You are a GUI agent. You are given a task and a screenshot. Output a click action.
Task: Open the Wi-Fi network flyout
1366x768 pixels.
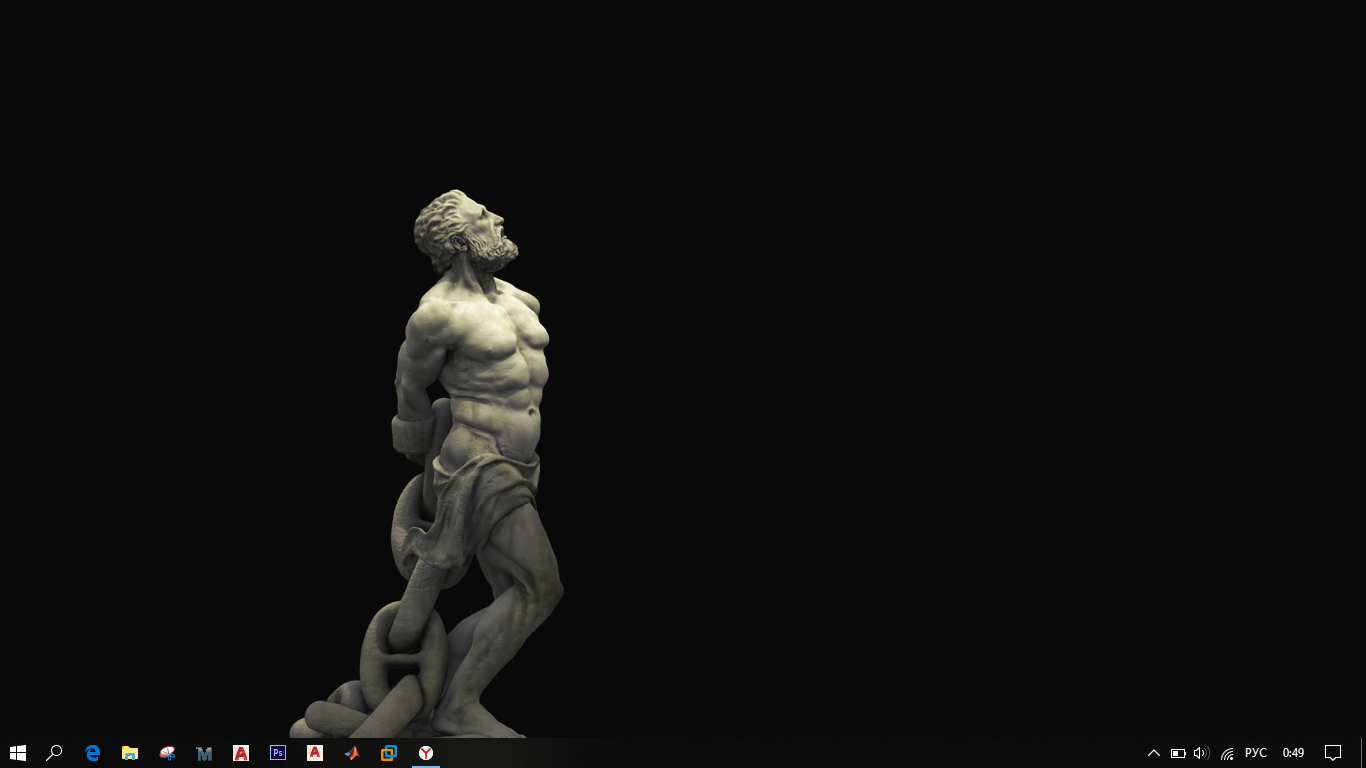tap(1227, 753)
